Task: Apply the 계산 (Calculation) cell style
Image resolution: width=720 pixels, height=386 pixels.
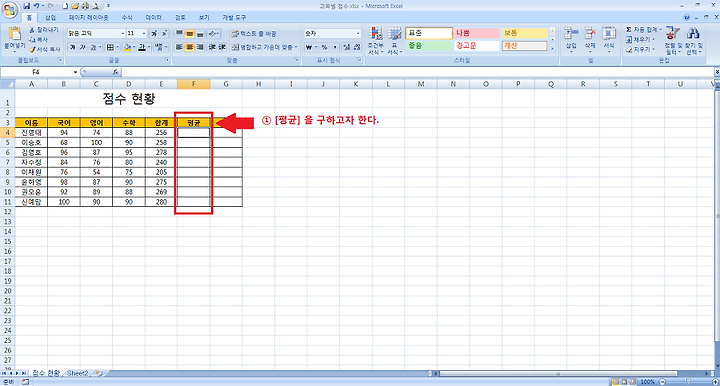Action: click(x=524, y=46)
